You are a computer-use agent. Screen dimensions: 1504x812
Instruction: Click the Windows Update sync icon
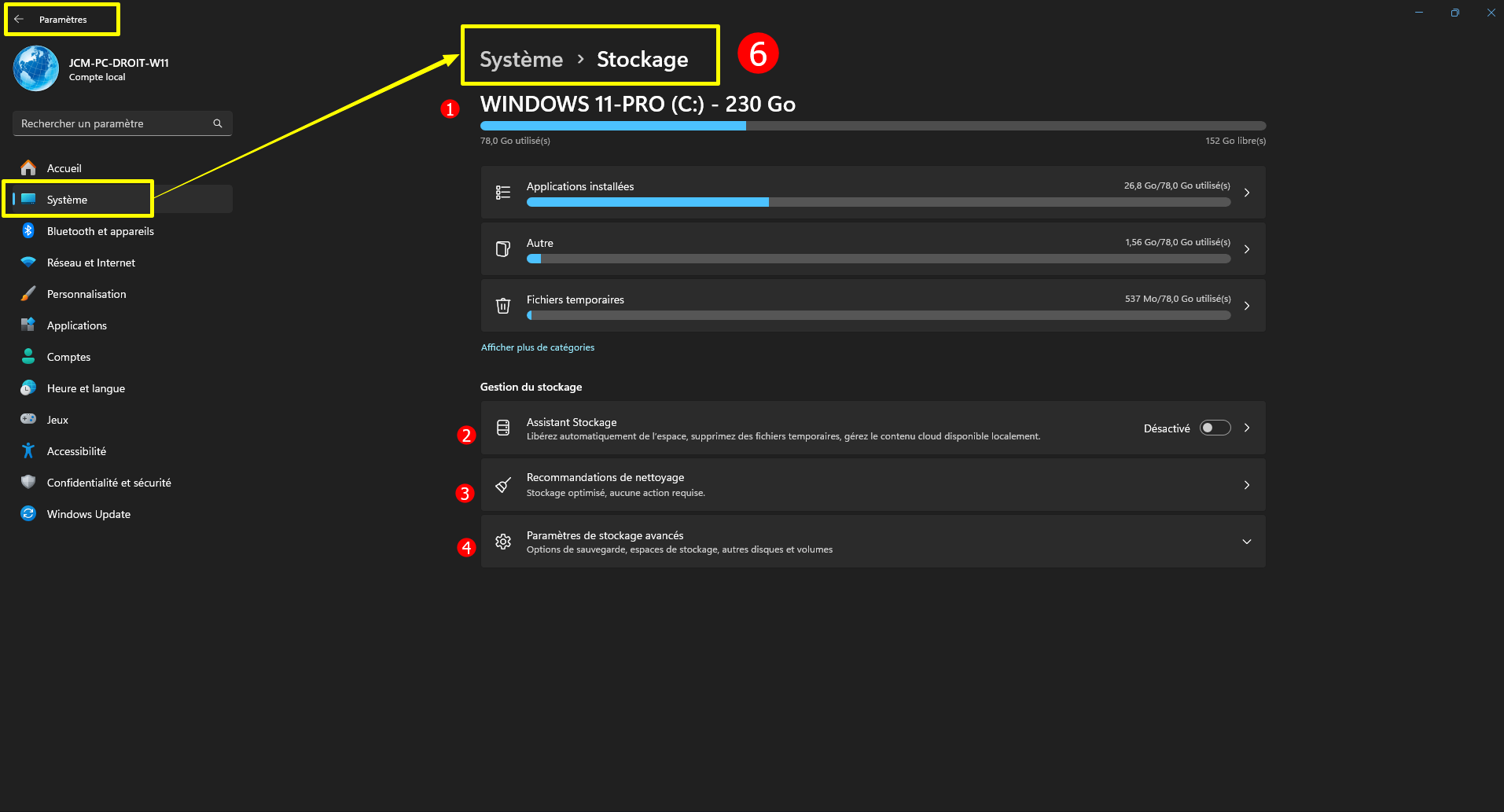(28, 513)
